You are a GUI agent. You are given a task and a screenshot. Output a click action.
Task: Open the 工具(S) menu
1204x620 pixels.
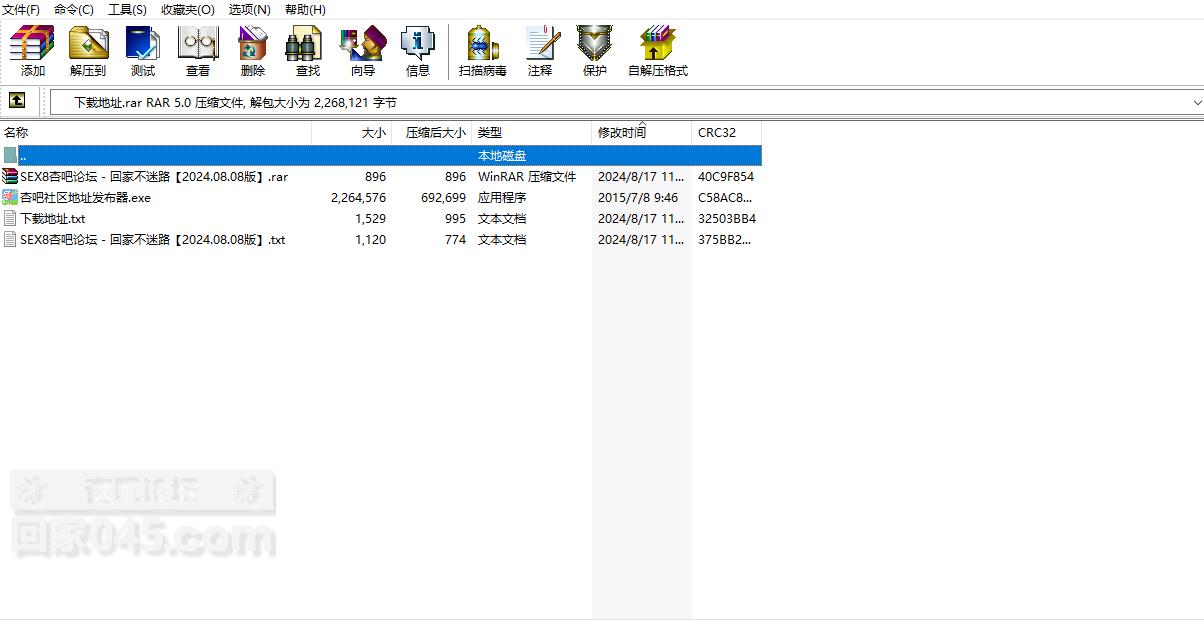[x=127, y=9]
